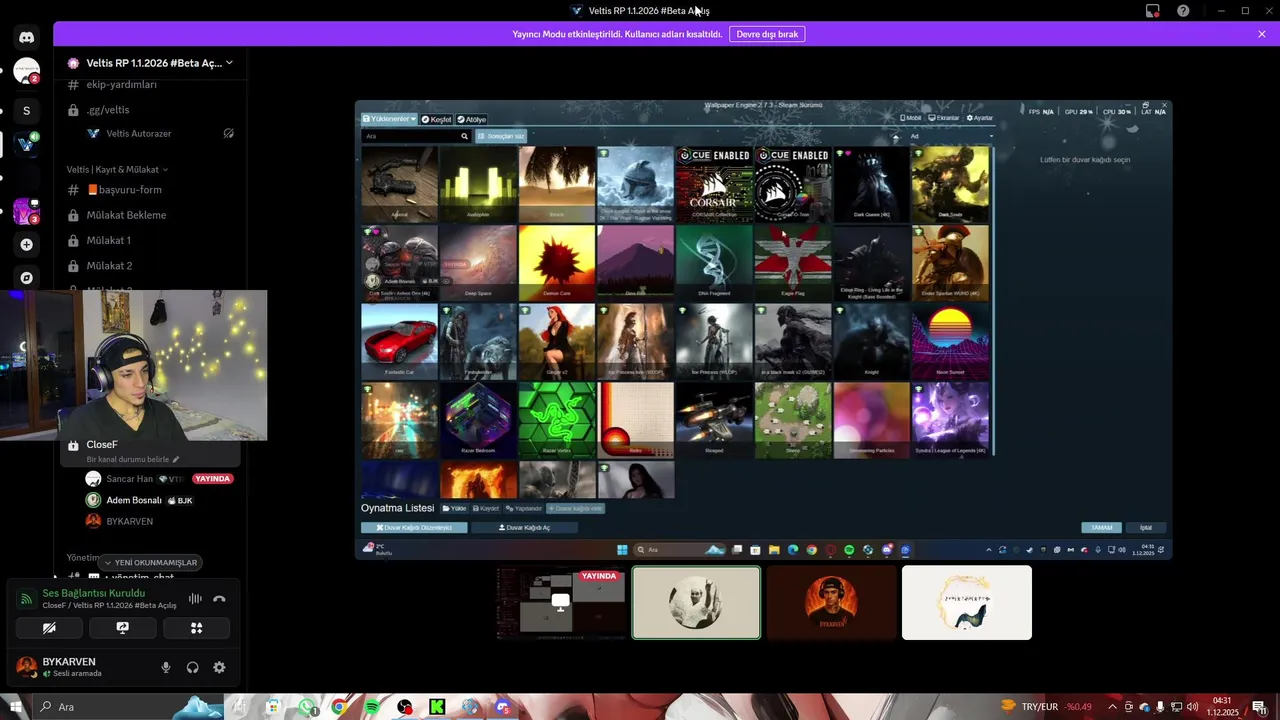Screen dimensions: 1280x720
Task: Select the Eagle Flag wallpaper thumbnail
Action: coord(793,263)
